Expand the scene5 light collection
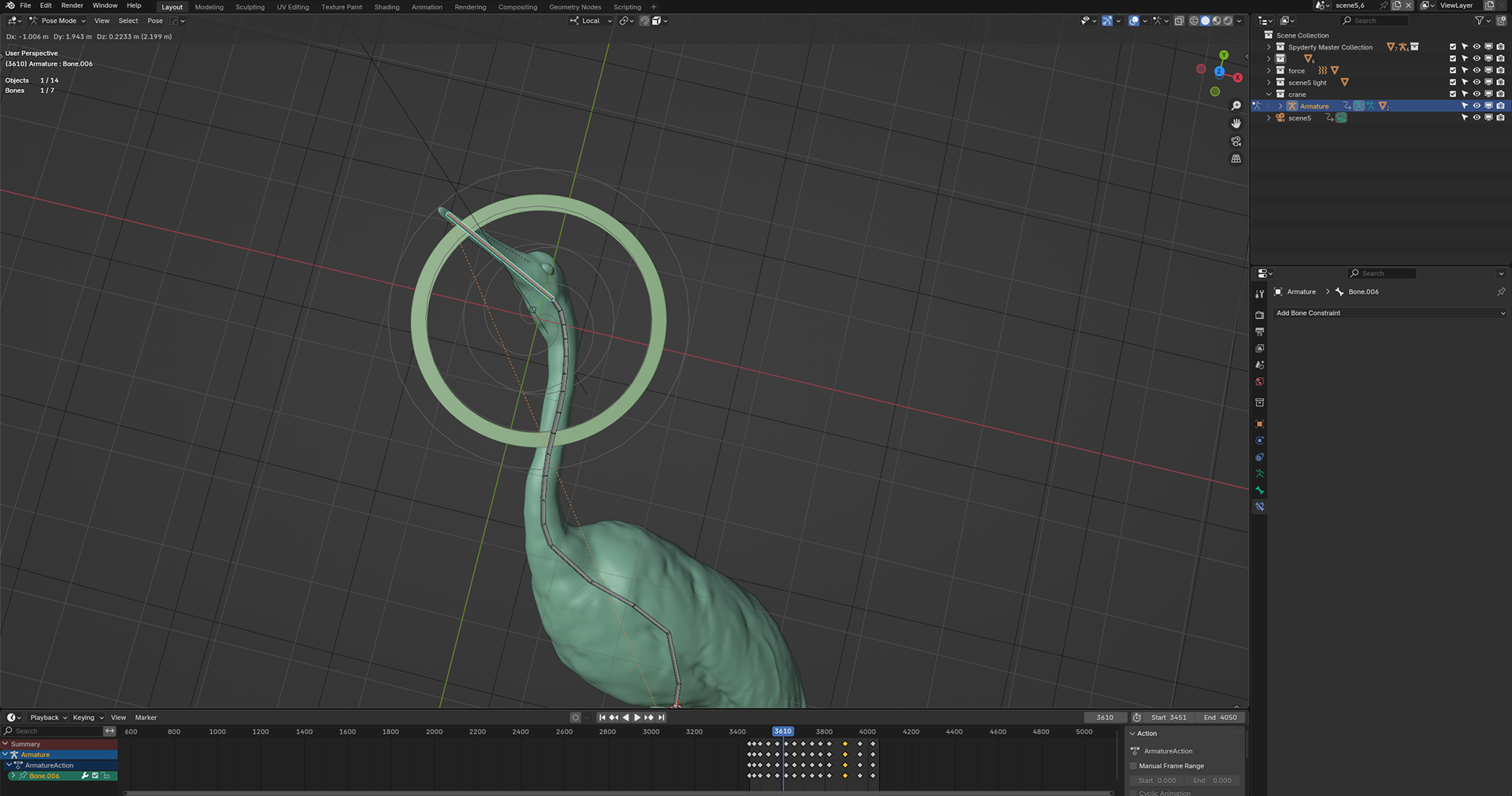 tap(1269, 83)
